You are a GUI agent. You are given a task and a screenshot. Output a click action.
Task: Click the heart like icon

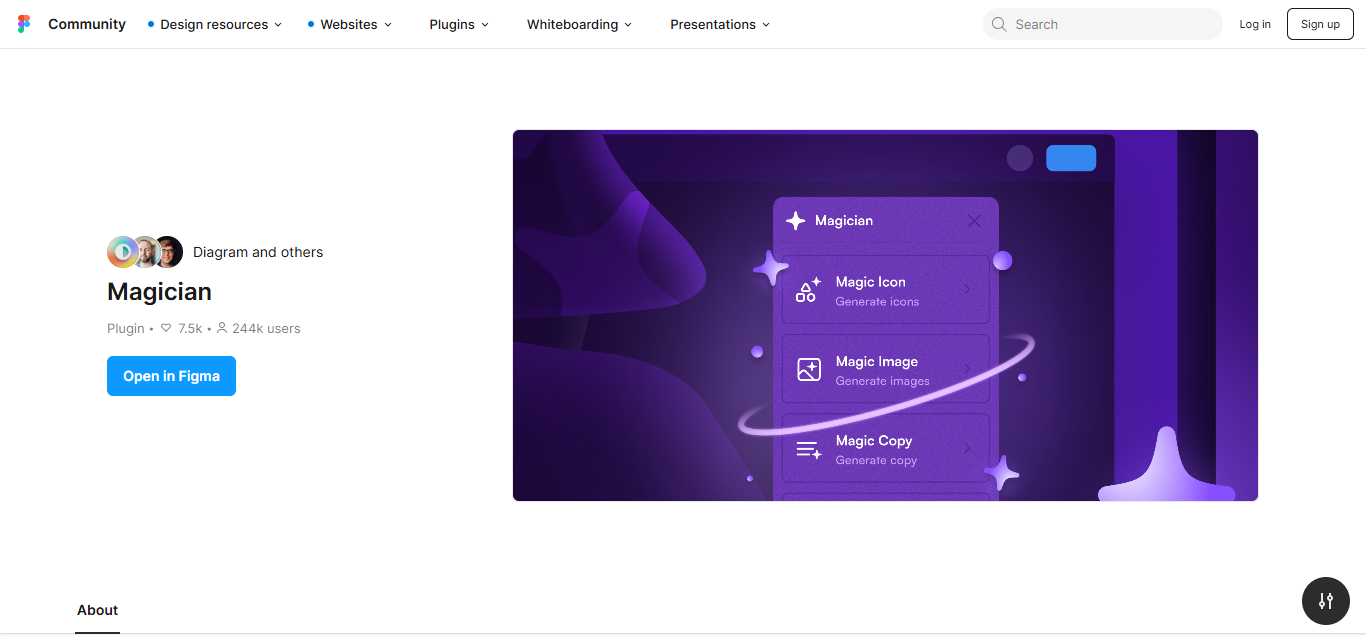click(166, 328)
